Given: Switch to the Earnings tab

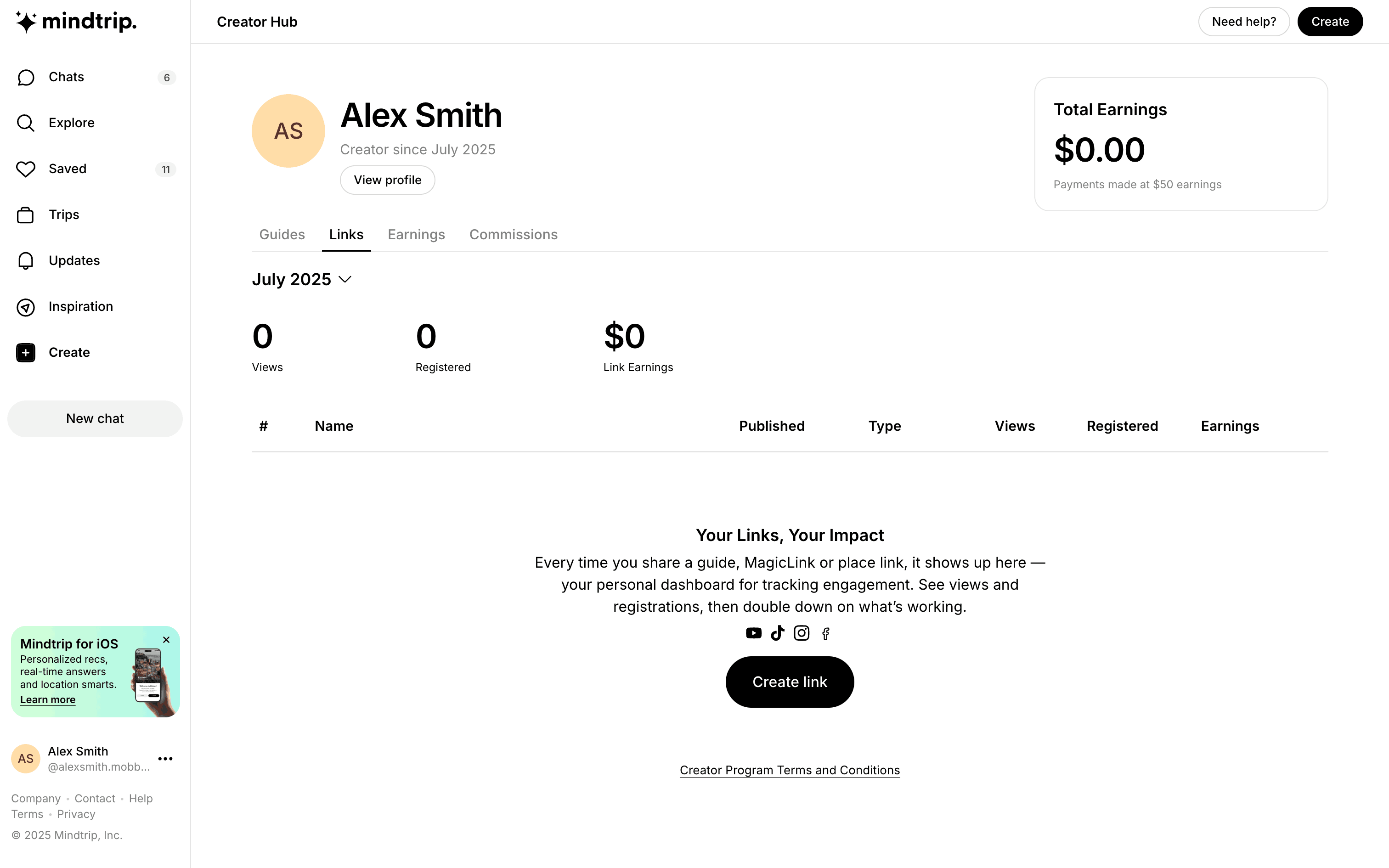Looking at the screenshot, I should point(416,235).
